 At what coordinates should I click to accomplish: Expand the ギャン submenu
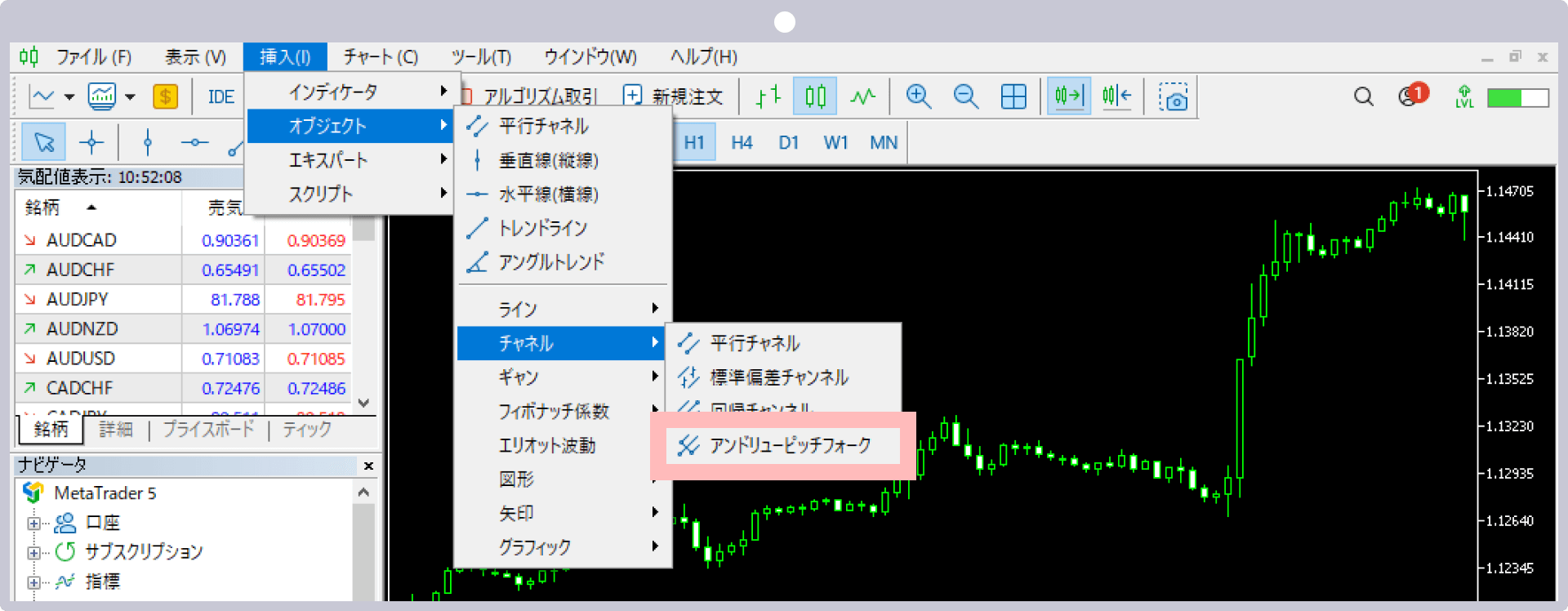[563, 377]
